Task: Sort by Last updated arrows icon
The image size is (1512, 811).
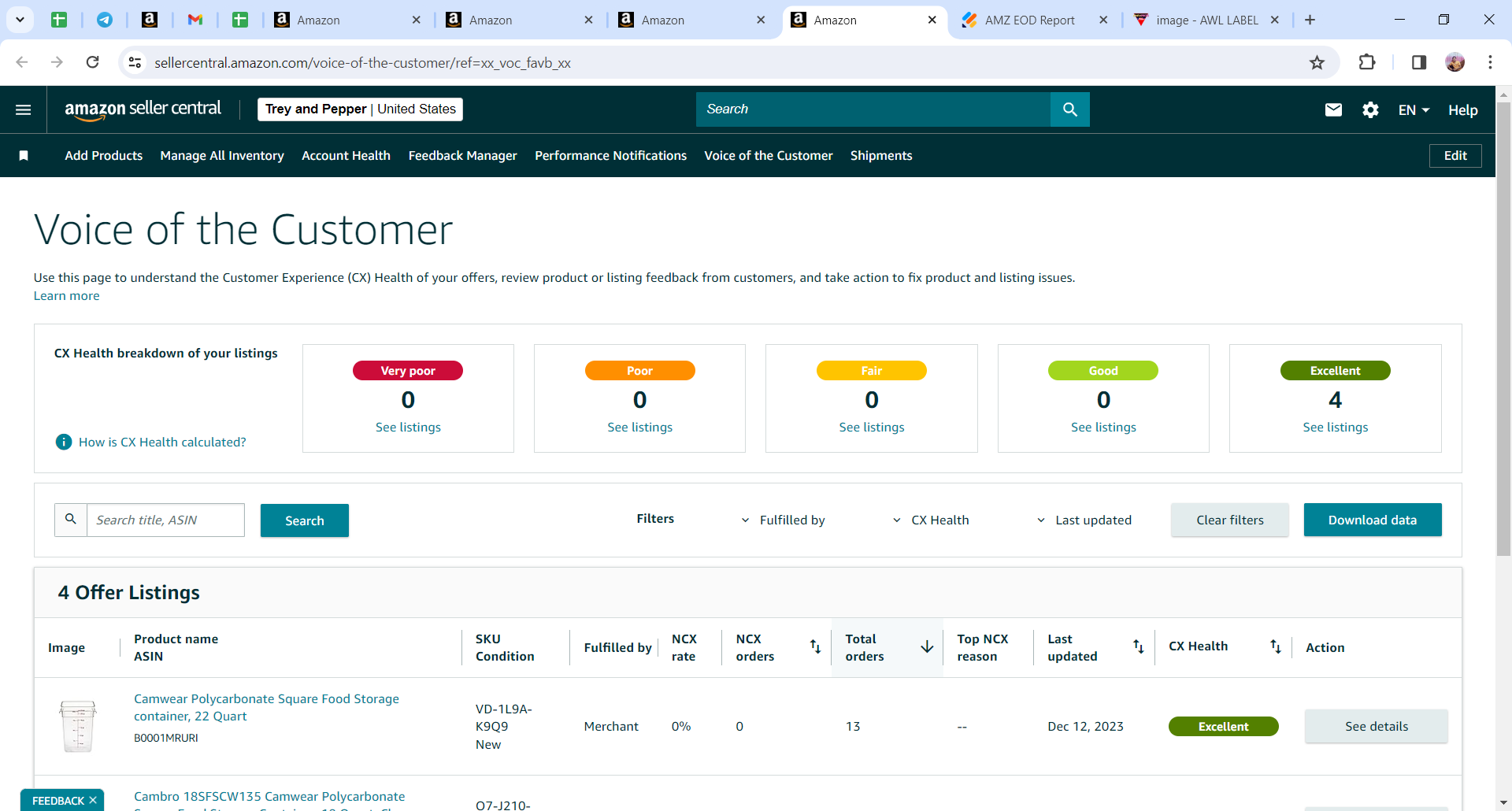Action: (x=1139, y=646)
